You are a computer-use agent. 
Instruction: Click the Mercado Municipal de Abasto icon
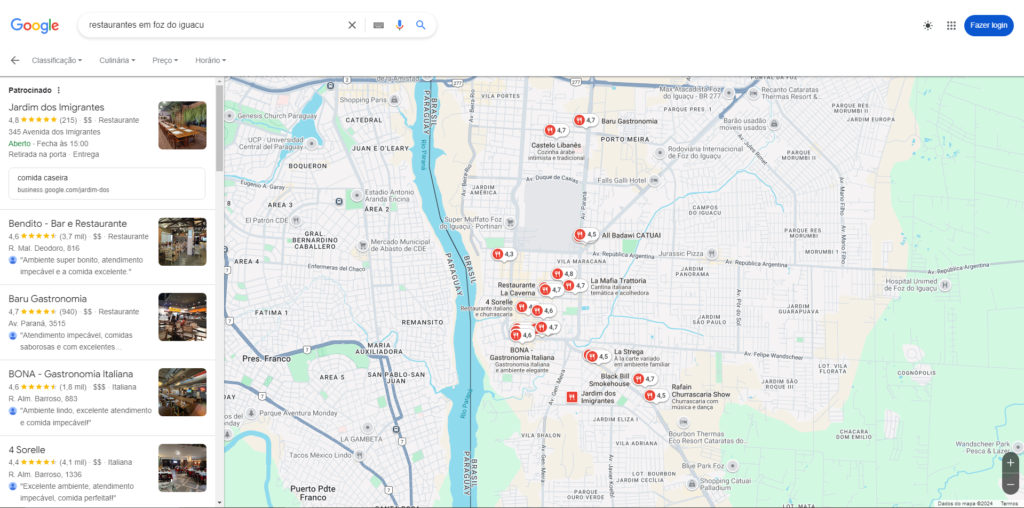pyautogui.click(x=362, y=246)
